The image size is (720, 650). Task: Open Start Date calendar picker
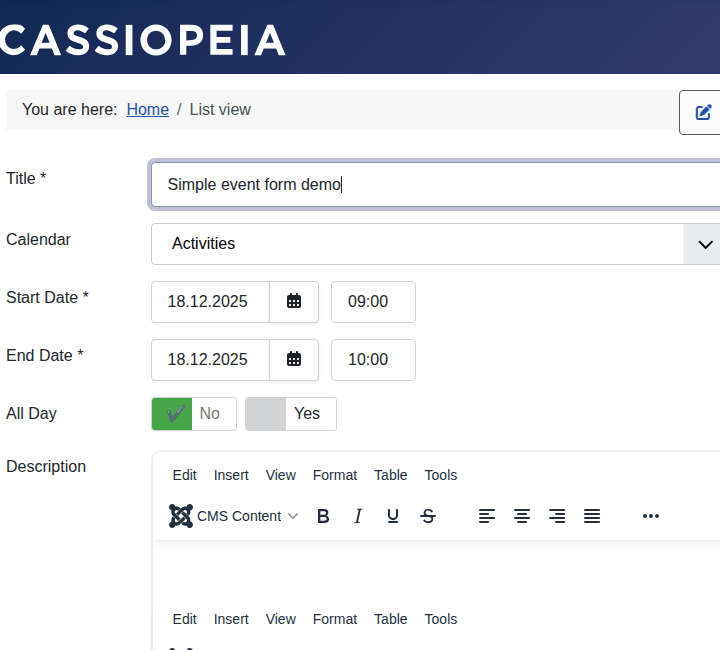tap(294, 301)
